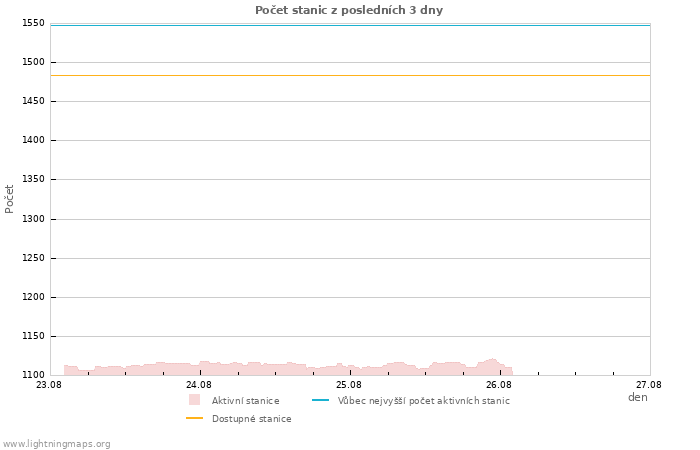This screenshot has height=450, width=700.
Task: Click the 26.08 date axis label
Action: click(x=499, y=384)
